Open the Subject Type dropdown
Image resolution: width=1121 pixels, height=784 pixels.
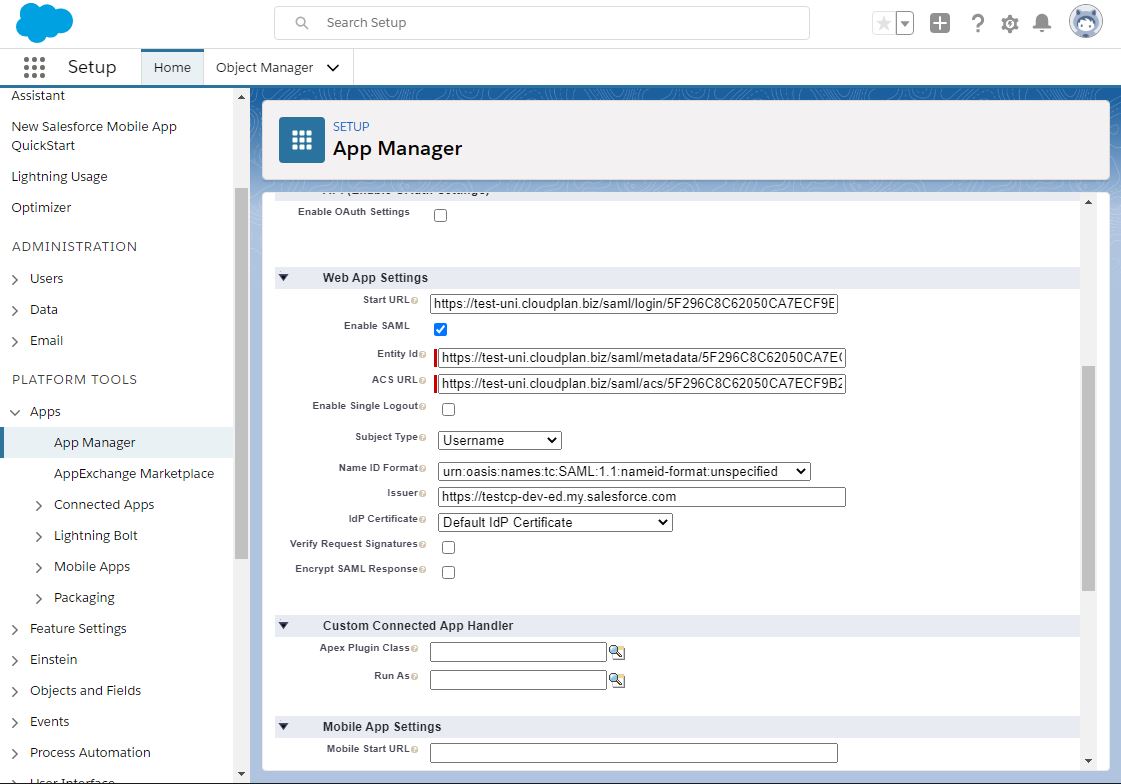(x=499, y=440)
